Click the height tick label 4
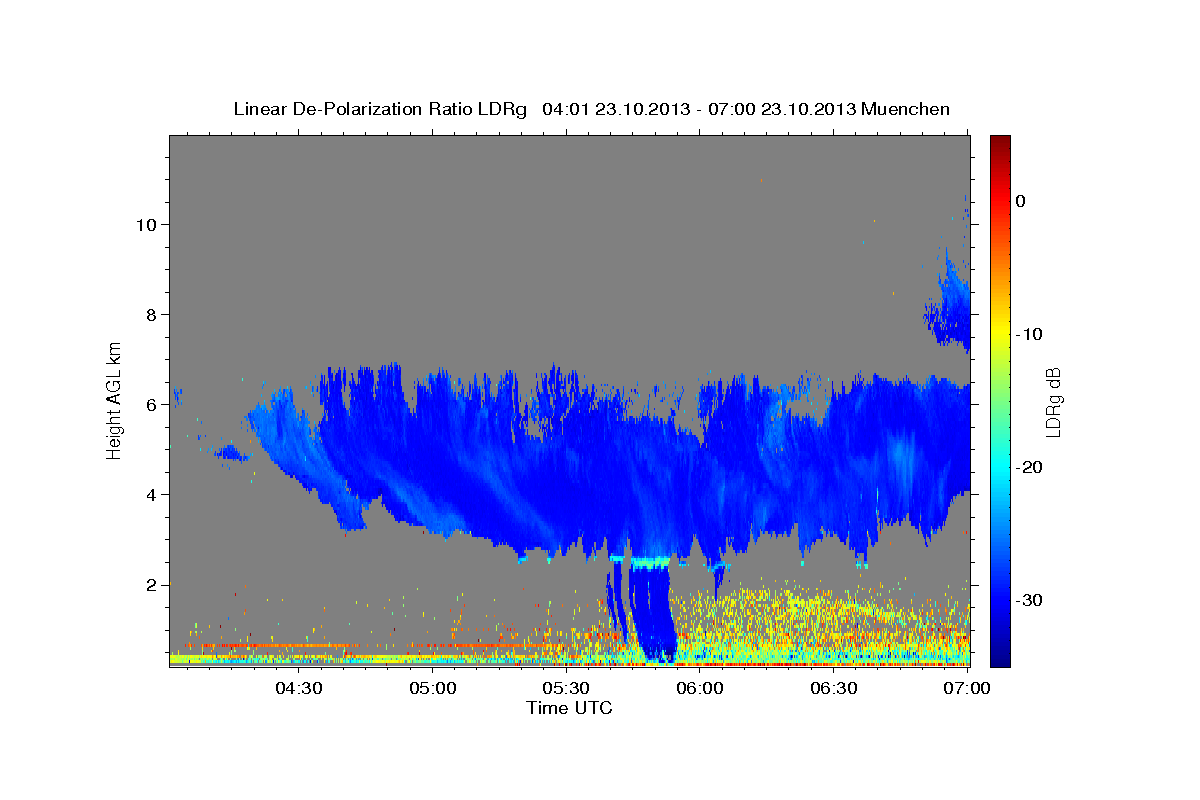 tap(153, 494)
